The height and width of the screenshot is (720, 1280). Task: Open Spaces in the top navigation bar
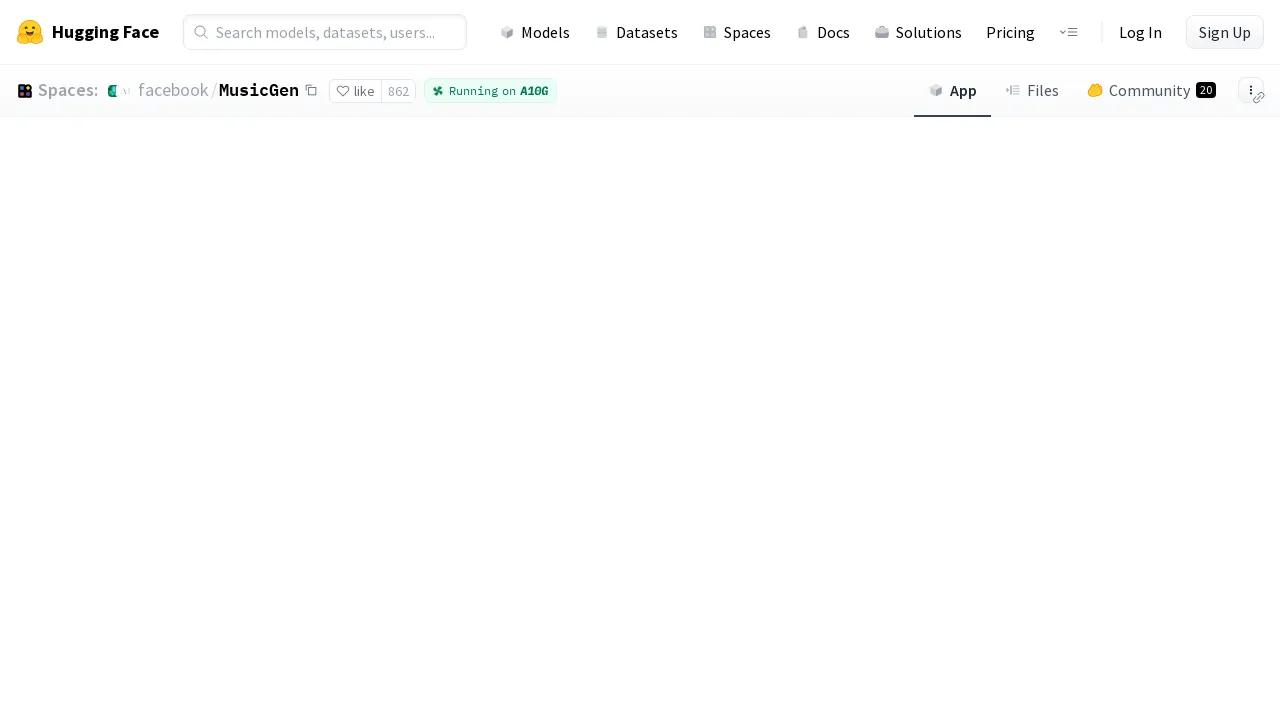[737, 32]
